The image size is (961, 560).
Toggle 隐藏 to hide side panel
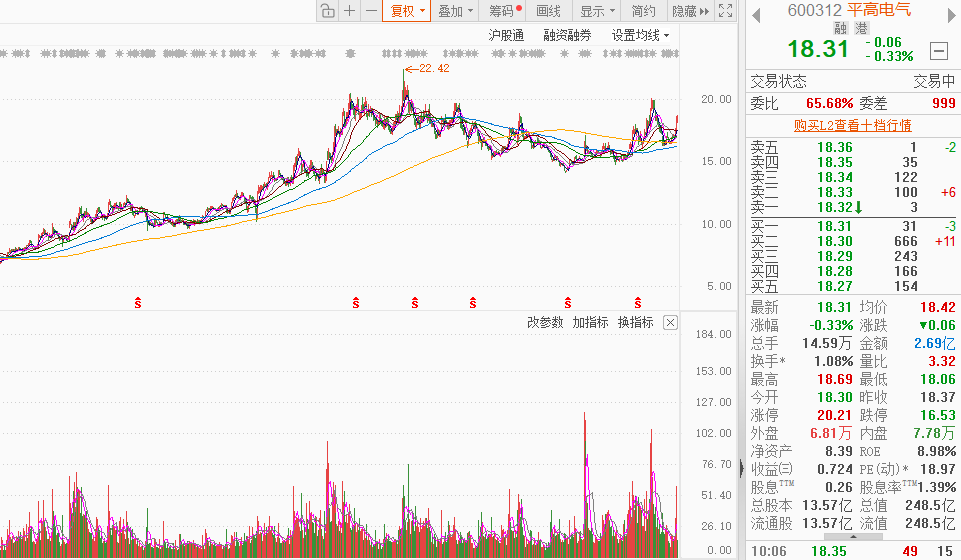[x=690, y=11]
